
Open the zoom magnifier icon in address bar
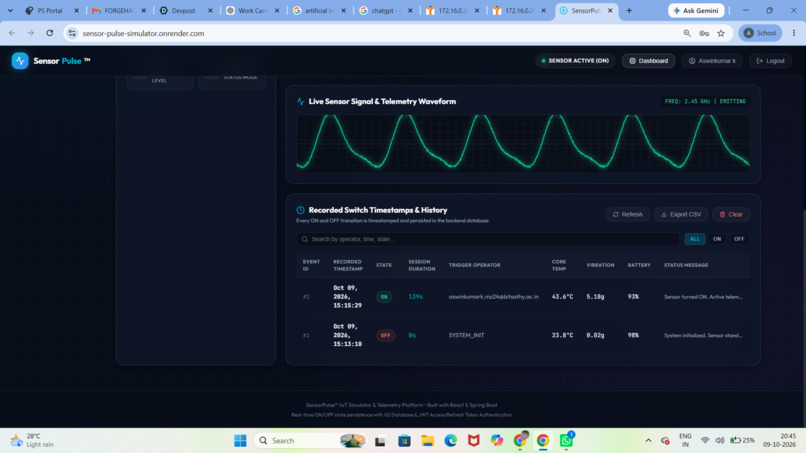(x=687, y=33)
